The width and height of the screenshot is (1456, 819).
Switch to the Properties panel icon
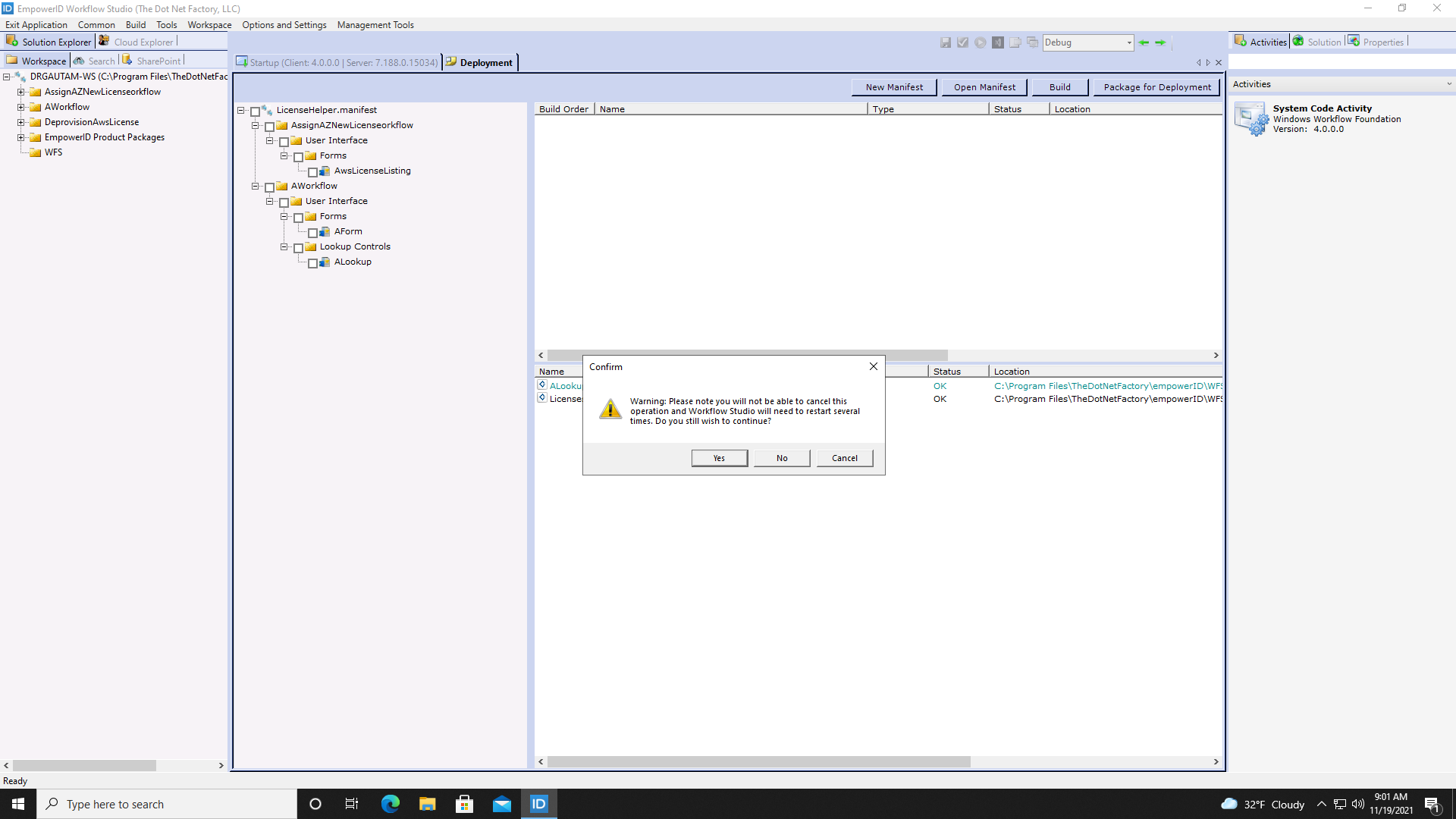[x=1354, y=40]
